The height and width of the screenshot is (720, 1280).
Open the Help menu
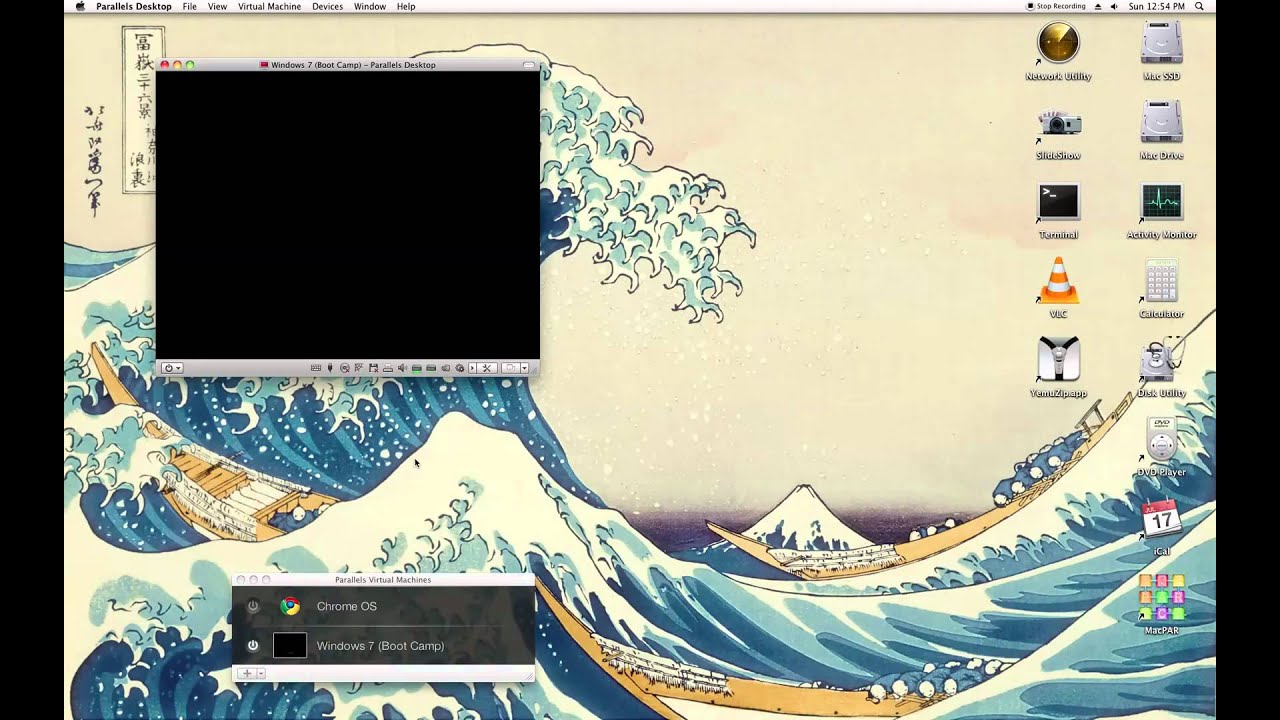pos(406,6)
